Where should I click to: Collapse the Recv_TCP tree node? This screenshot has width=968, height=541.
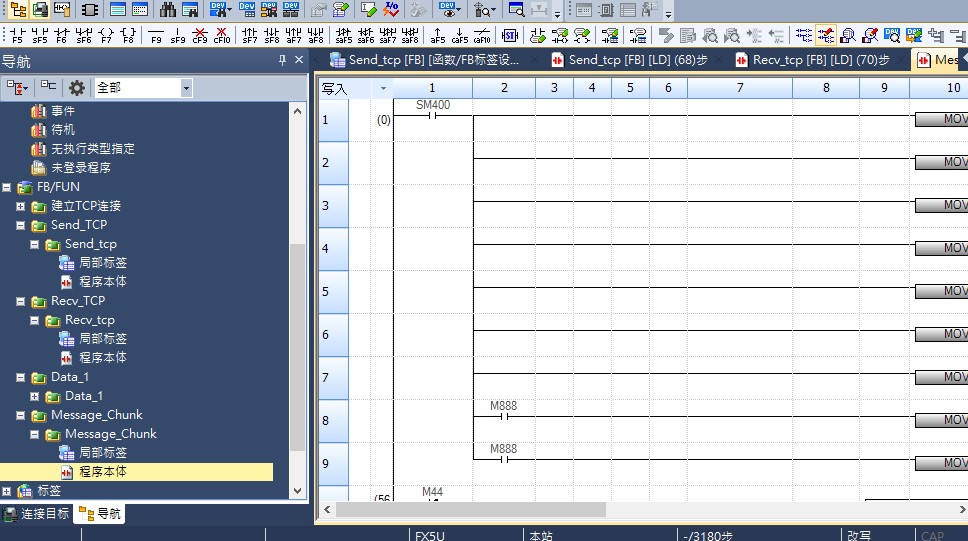21,301
